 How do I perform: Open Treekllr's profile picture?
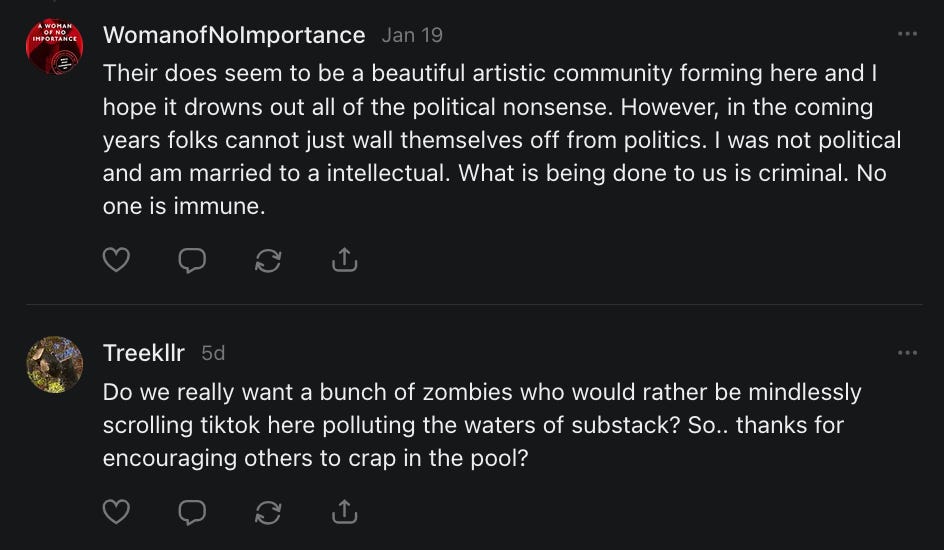[54, 364]
